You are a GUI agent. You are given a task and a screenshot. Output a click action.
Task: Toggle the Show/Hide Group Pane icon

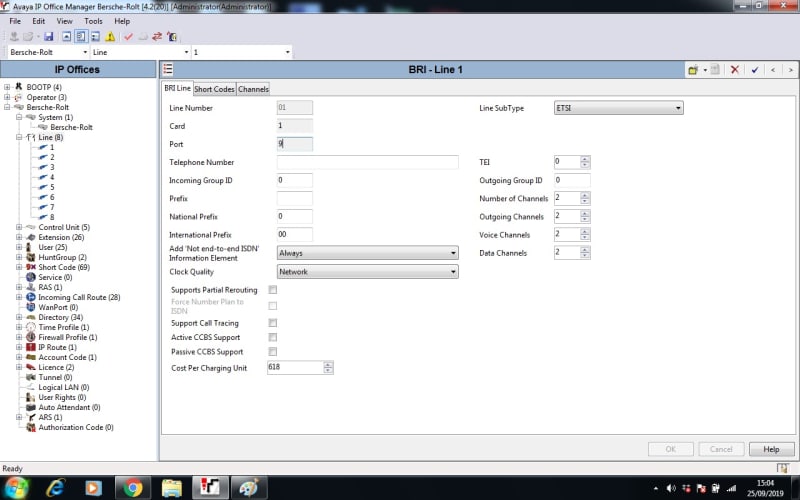coord(95,37)
